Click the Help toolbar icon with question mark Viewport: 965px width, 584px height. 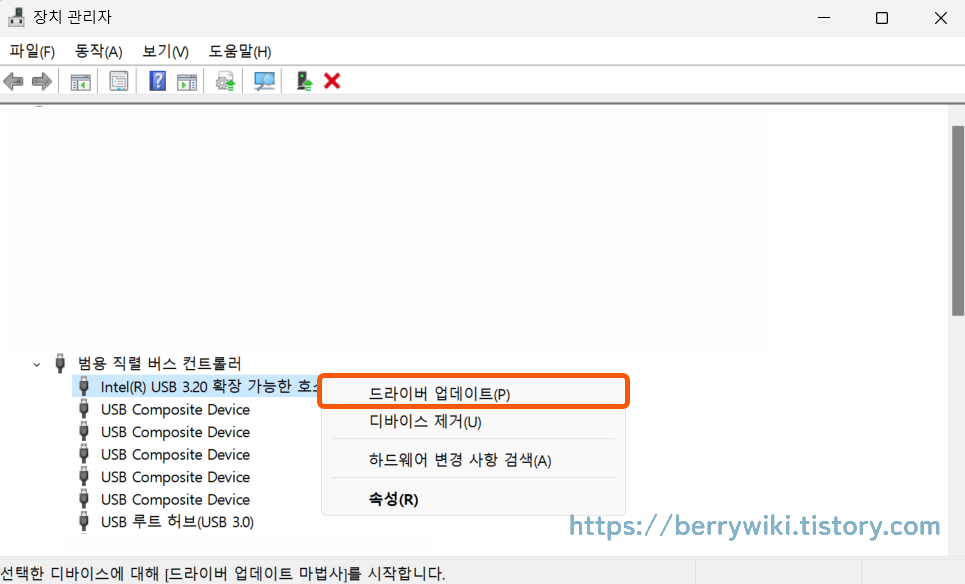156,81
